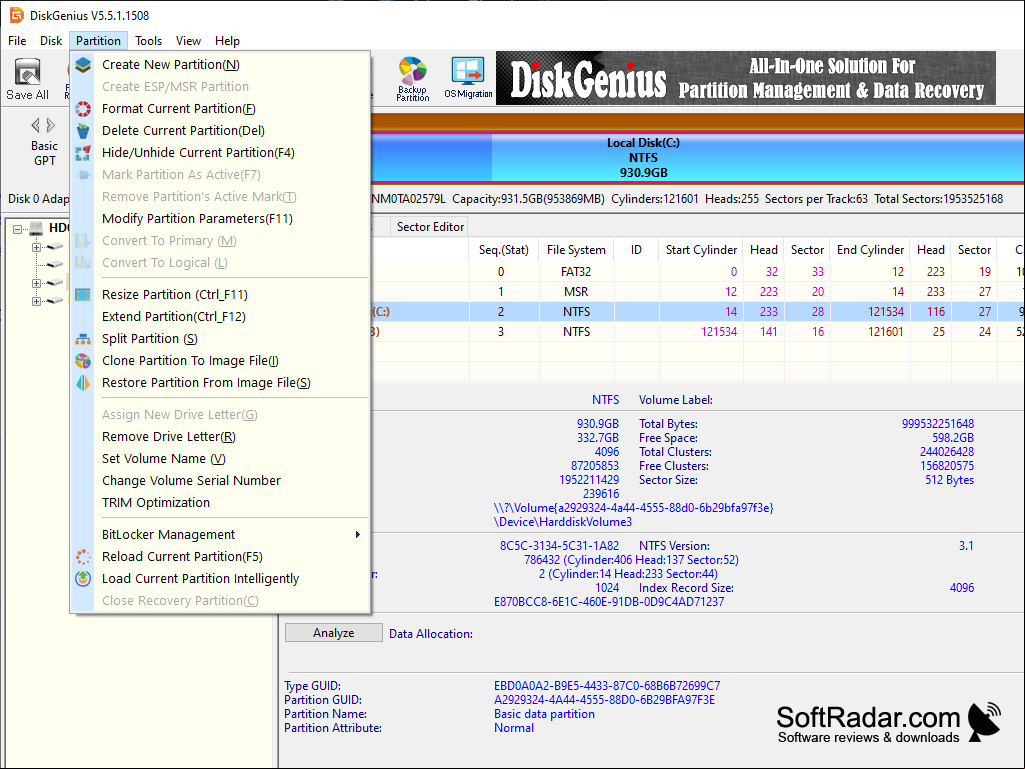Choose Create New Partition(N) menu entry

coord(220,65)
